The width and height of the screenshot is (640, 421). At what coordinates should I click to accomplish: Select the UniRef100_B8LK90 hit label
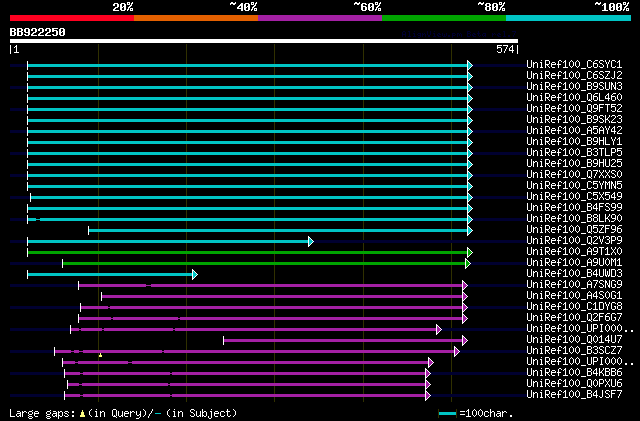click(574, 218)
